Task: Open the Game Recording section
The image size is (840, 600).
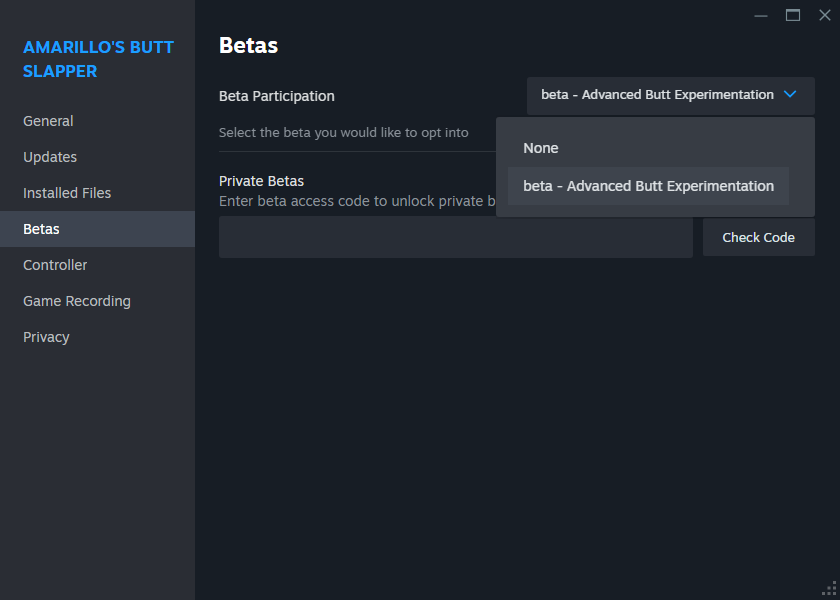Action: 76,300
